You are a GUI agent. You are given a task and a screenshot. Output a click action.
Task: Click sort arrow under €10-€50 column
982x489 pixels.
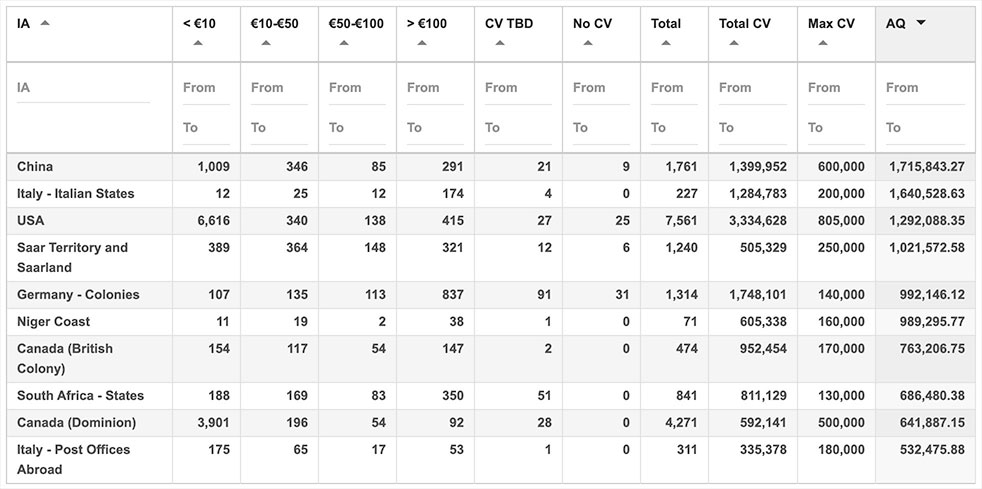point(266,43)
